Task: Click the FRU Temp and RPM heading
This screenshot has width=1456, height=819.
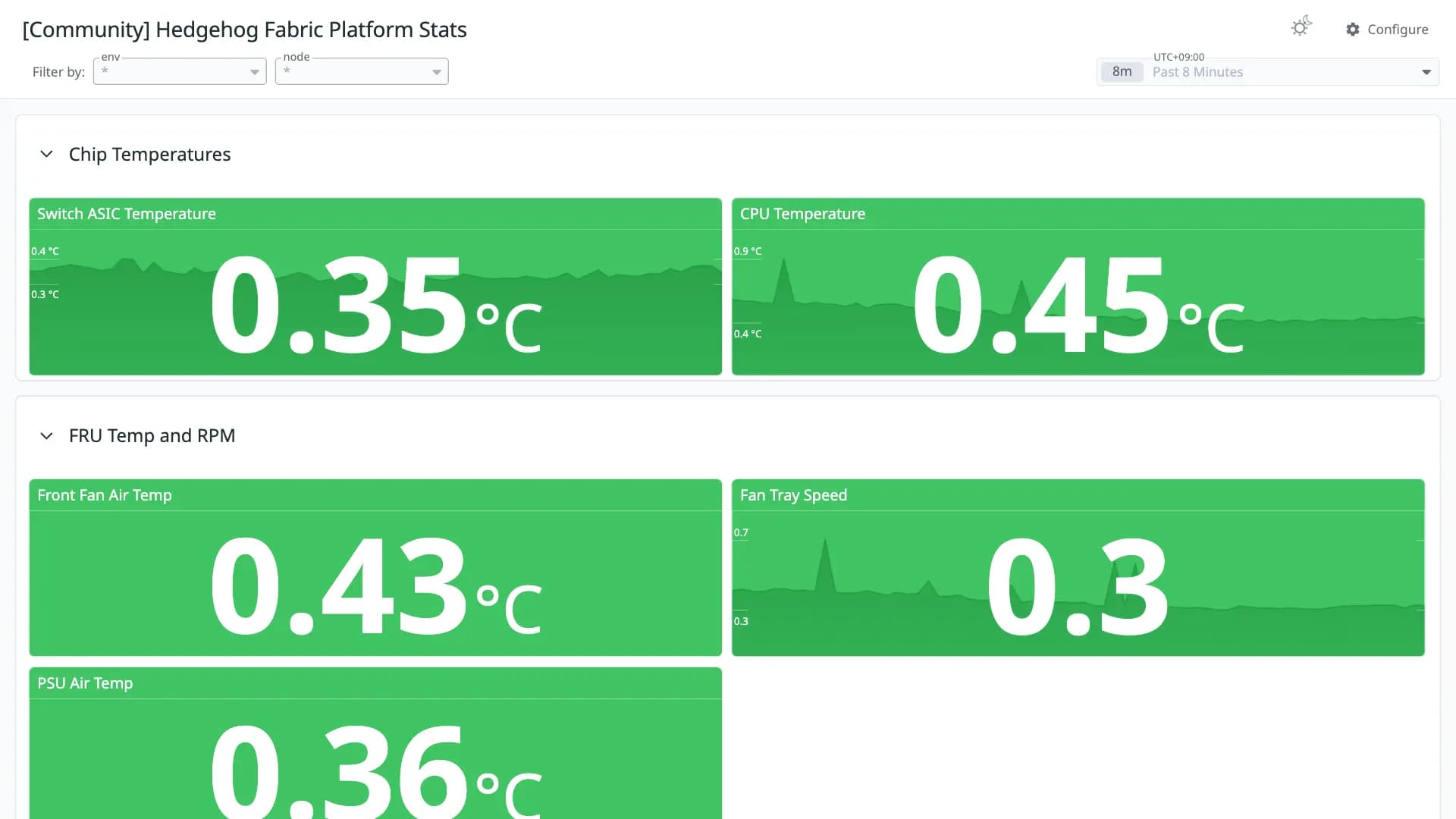Action: 152,436
